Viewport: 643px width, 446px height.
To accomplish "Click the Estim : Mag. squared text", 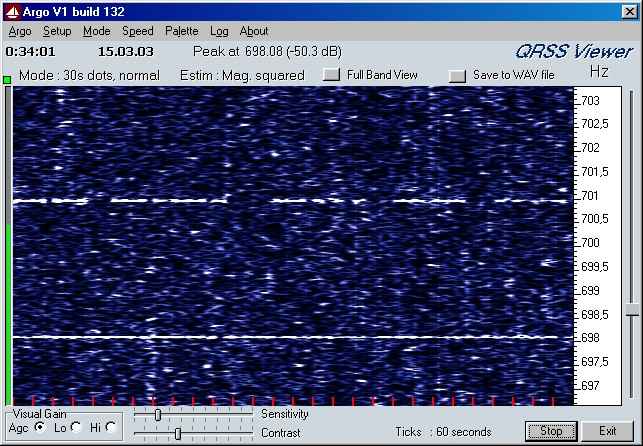I will [242, 76].
